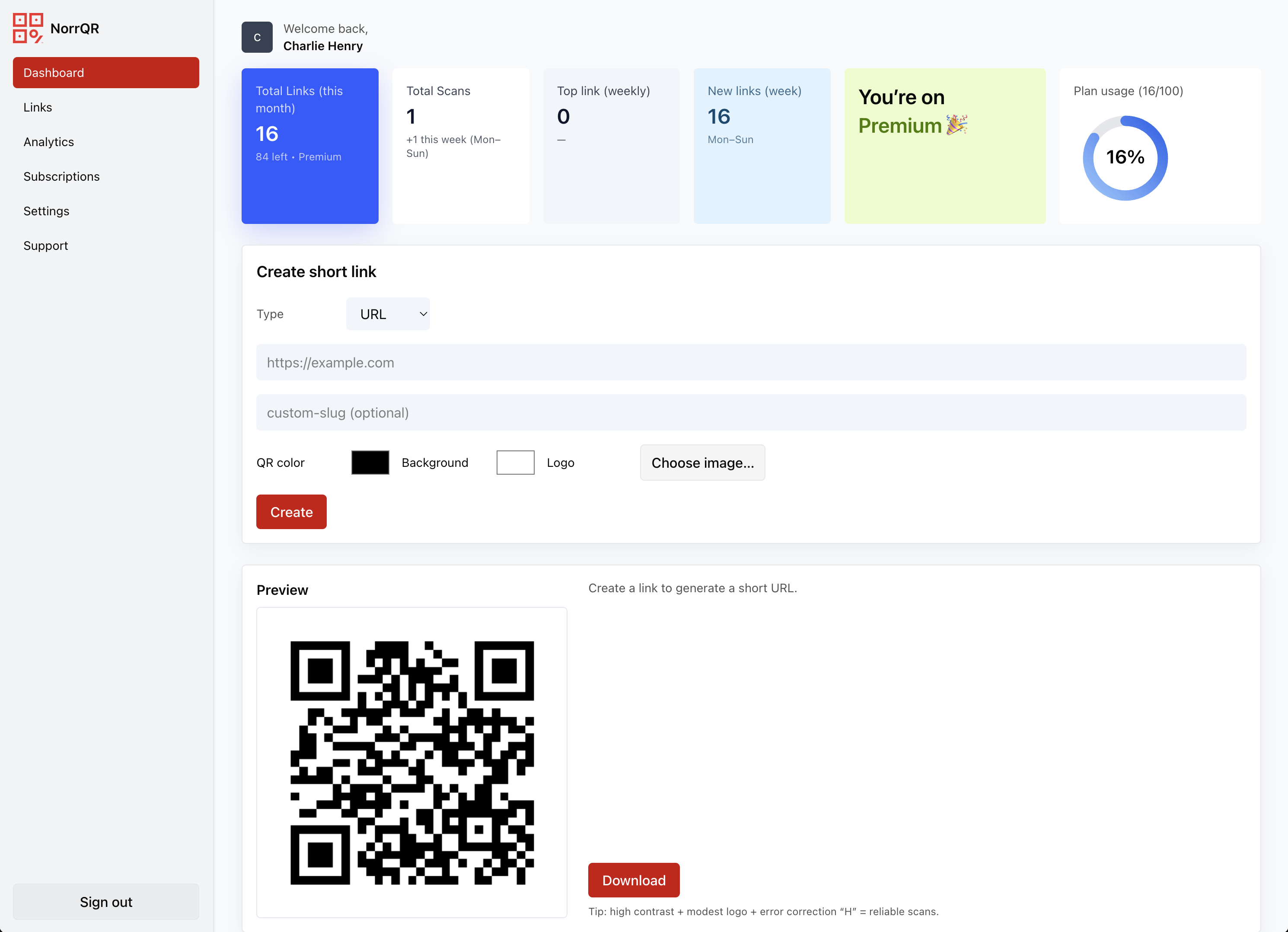The height and width of the screenshot is (932, 1288).
Task: Open Subscriptions from the sidebar
Action: click(x=61, y=177)
